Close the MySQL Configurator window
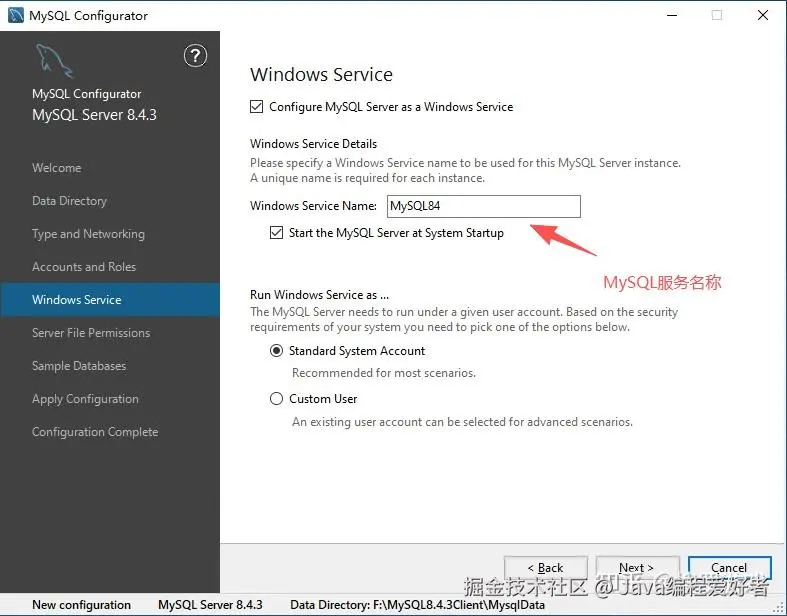 (763, 16)
